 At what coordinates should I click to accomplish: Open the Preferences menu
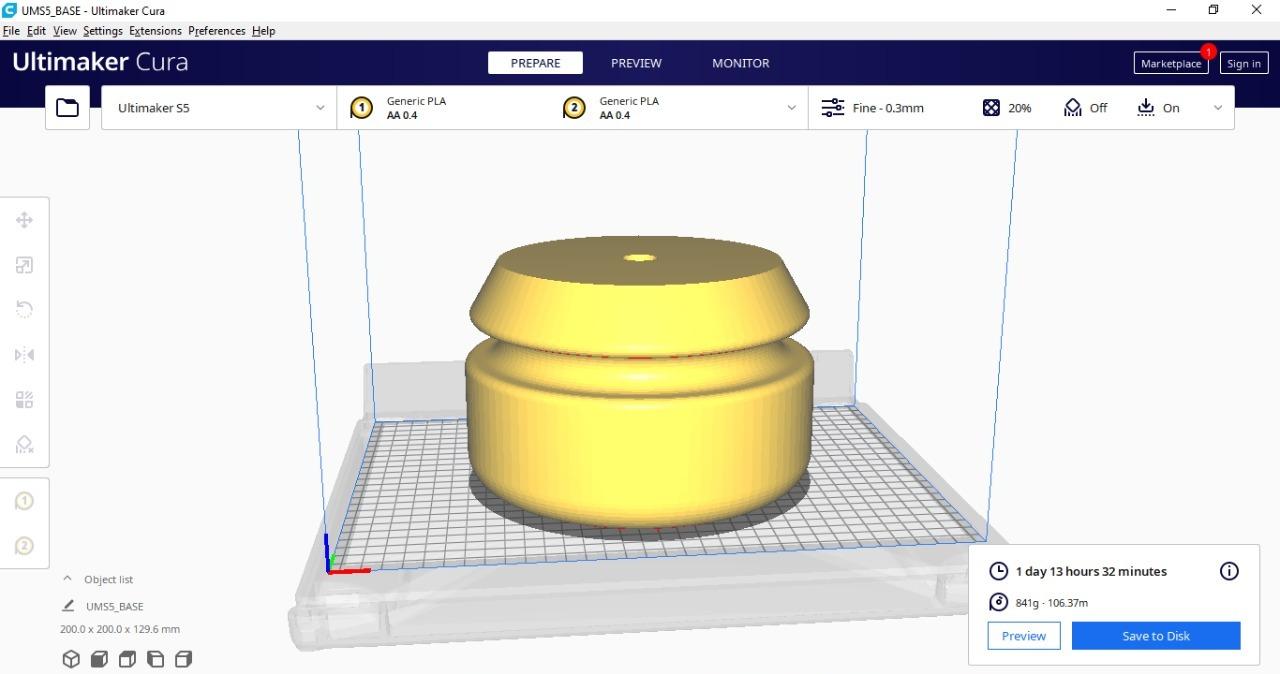tap(217, 31)
